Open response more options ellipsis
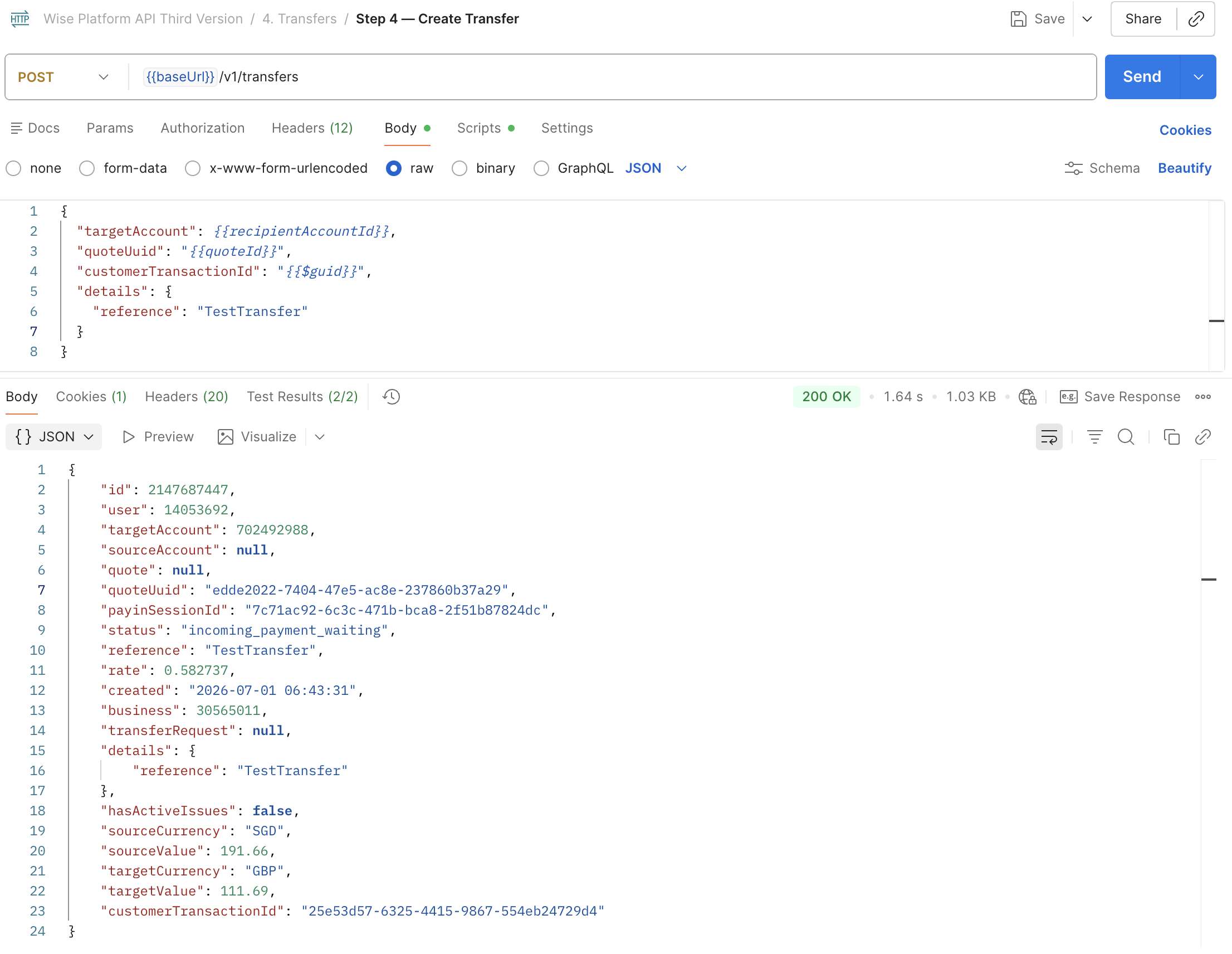Image resolution: width=1232 pixels, height=954 pixels. click(1202, 397)
